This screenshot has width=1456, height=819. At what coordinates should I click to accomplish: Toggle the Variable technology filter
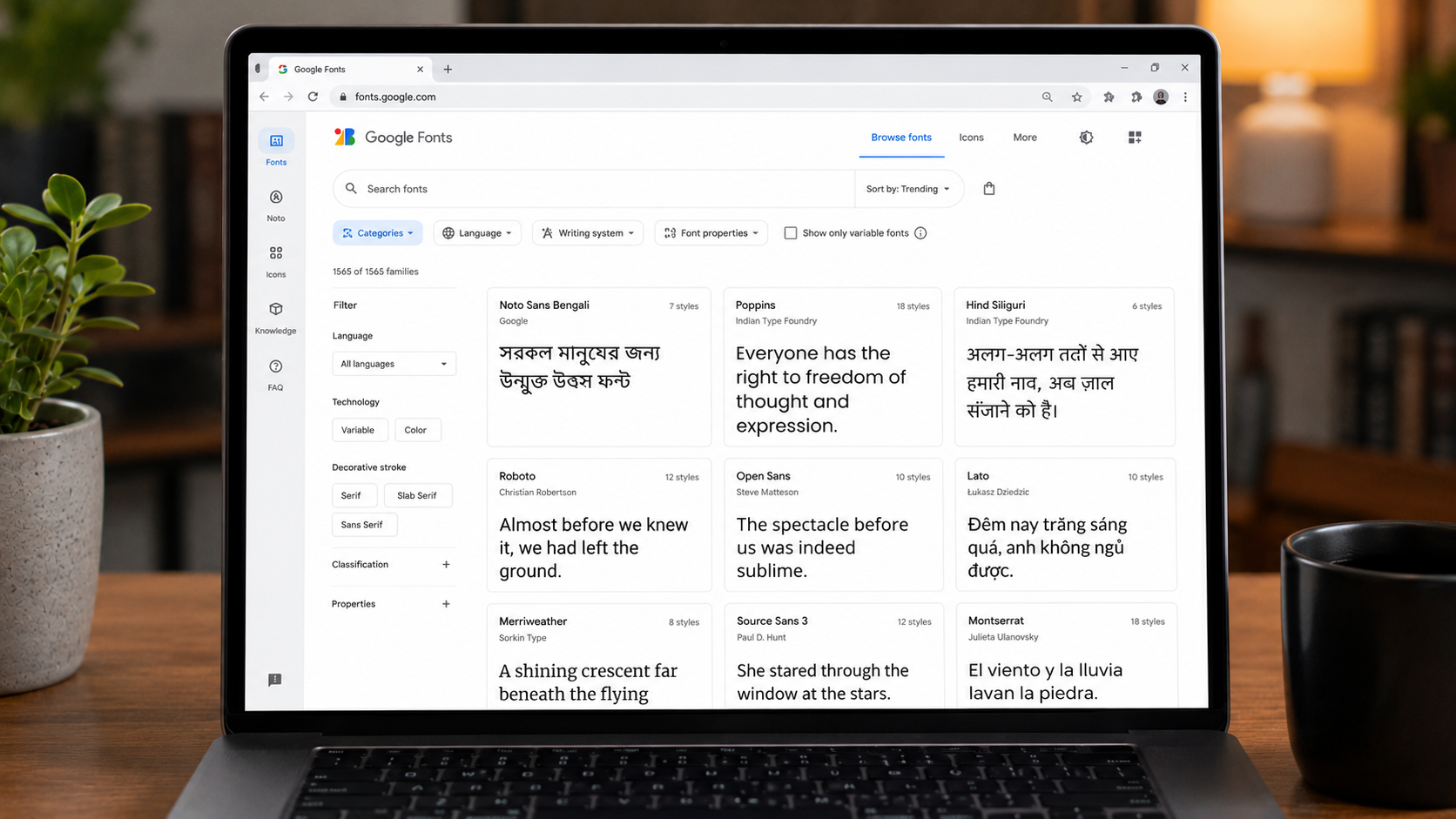click(358, 430)
